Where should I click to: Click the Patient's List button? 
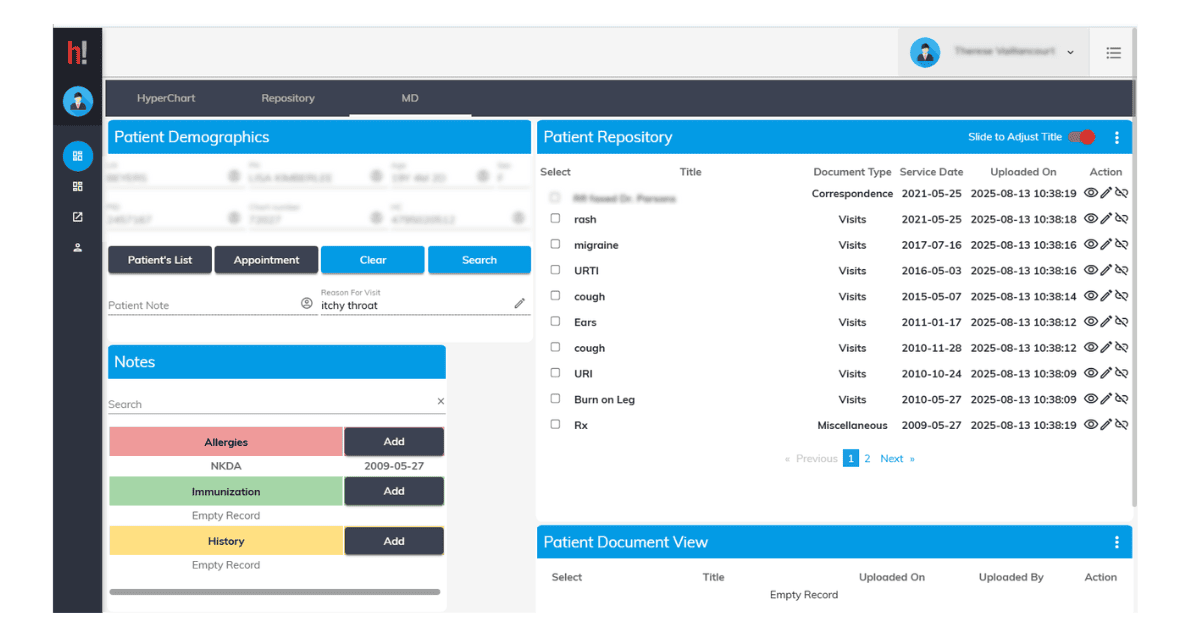160,260
